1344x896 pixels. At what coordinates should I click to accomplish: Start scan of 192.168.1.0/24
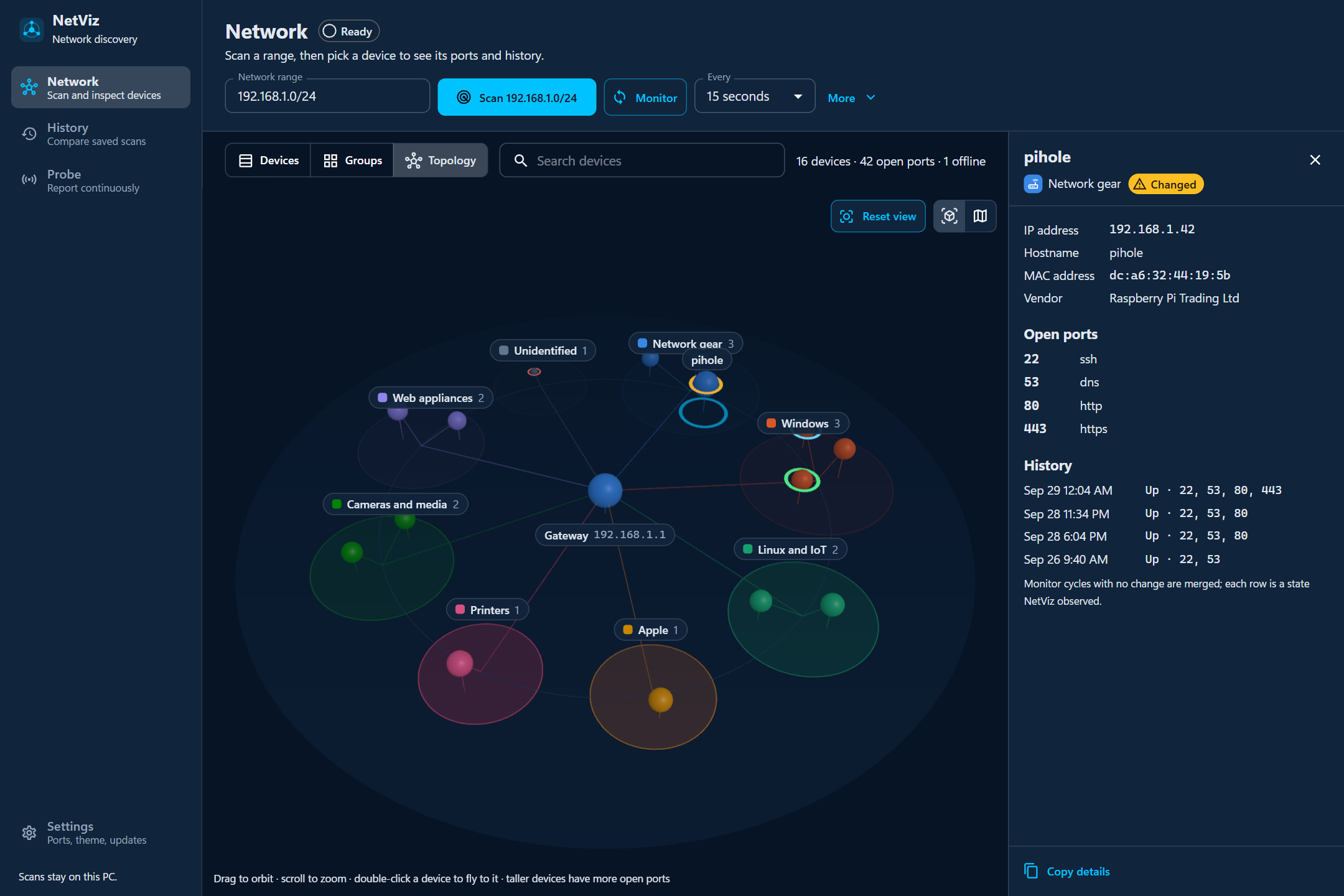click(516, 97)
